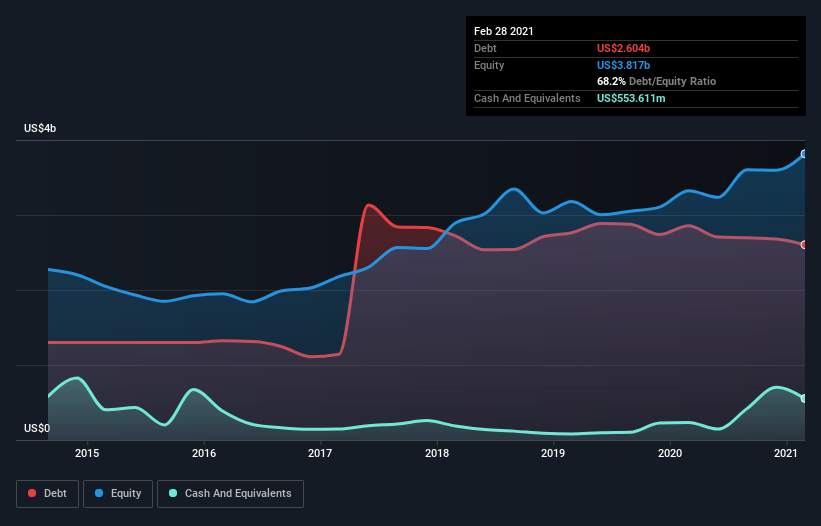Click the 68.2% Debt/Equity Ratio text
Screen dimensions: 821x526
click(656, 81)
